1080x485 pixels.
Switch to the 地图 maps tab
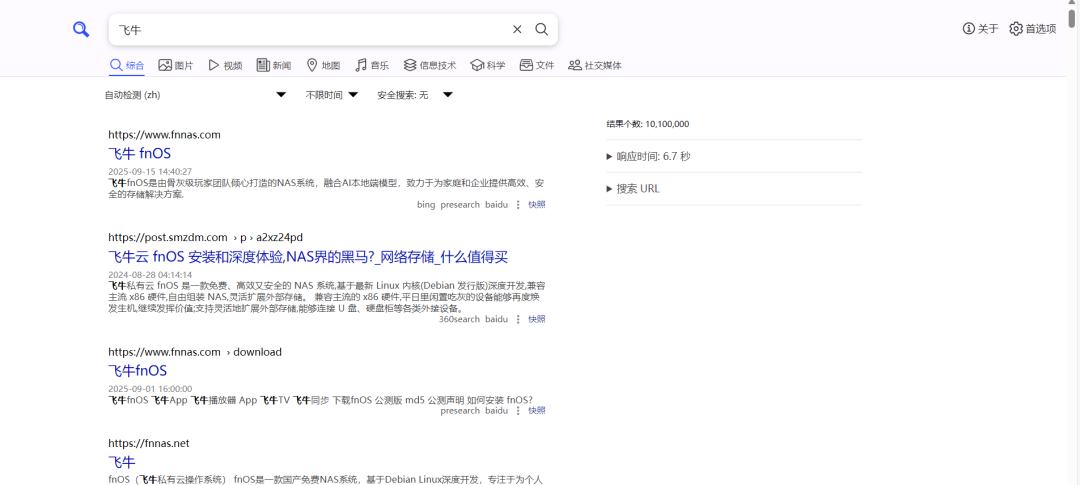[323, 65]
